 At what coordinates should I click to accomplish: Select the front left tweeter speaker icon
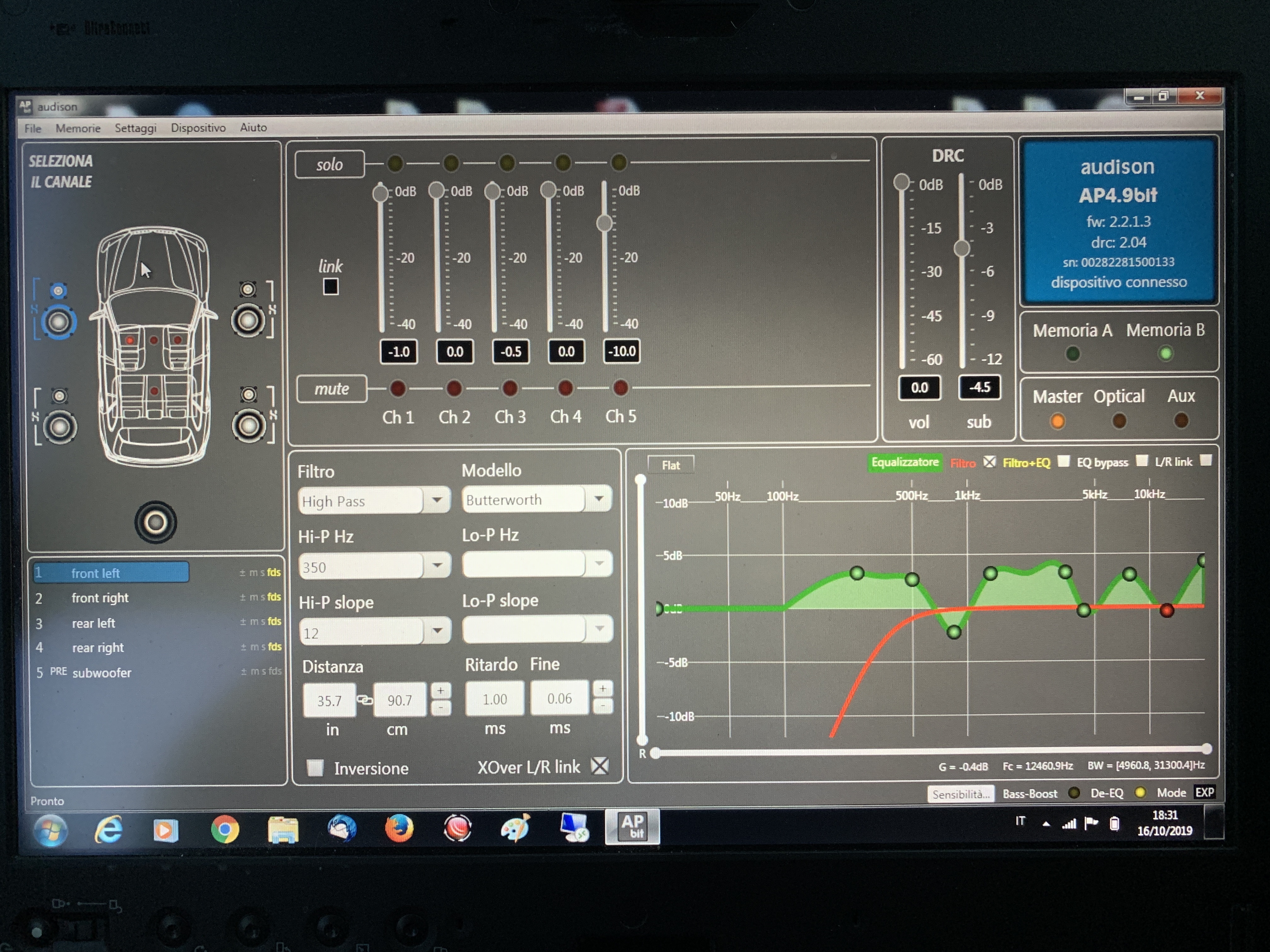click(x=58, y=291)
